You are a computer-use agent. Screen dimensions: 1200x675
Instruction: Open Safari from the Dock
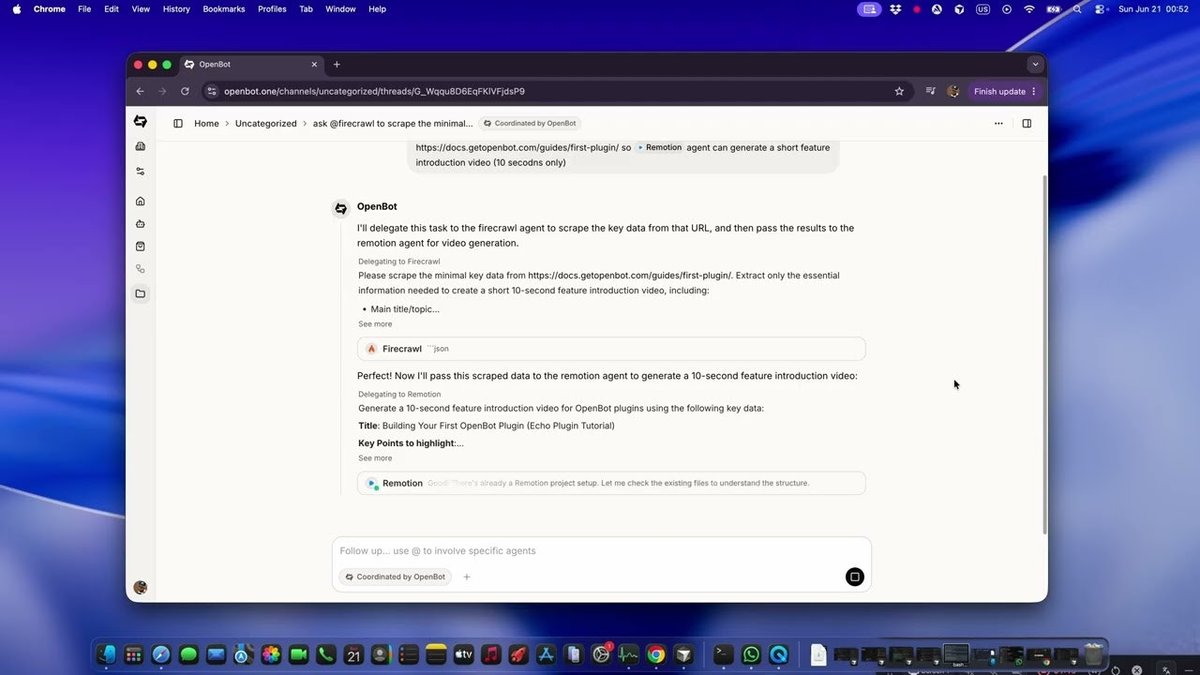pyautogui.click(x=161, y=655)
